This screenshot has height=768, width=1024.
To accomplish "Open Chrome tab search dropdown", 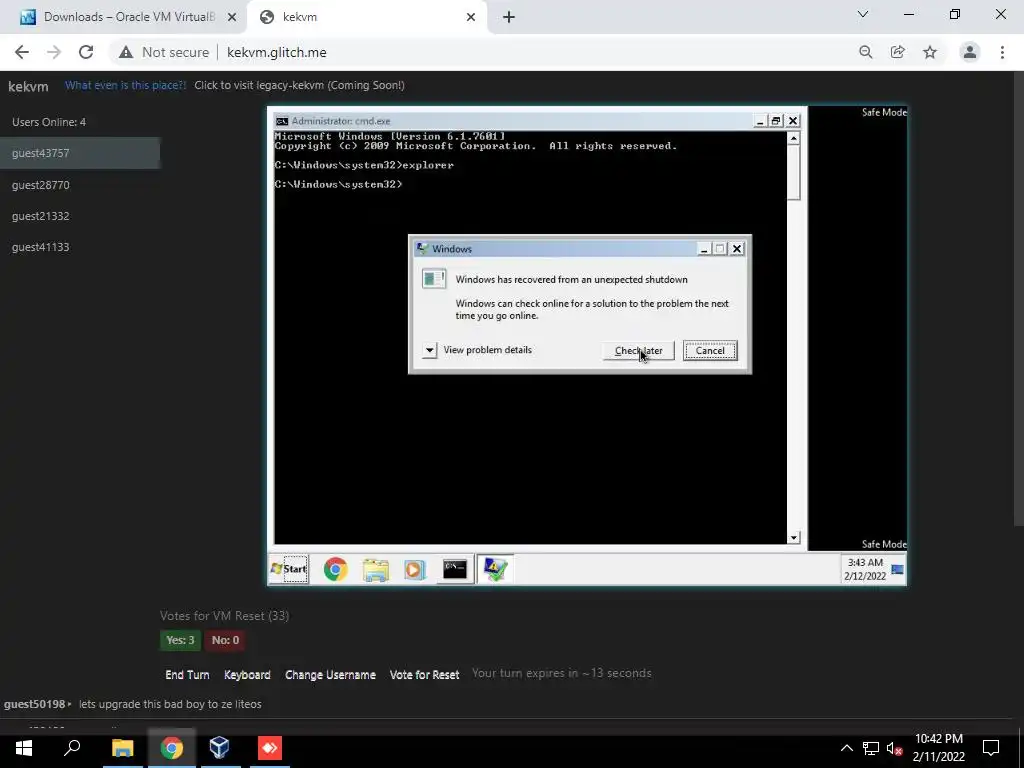I will [x=863, y=14].
